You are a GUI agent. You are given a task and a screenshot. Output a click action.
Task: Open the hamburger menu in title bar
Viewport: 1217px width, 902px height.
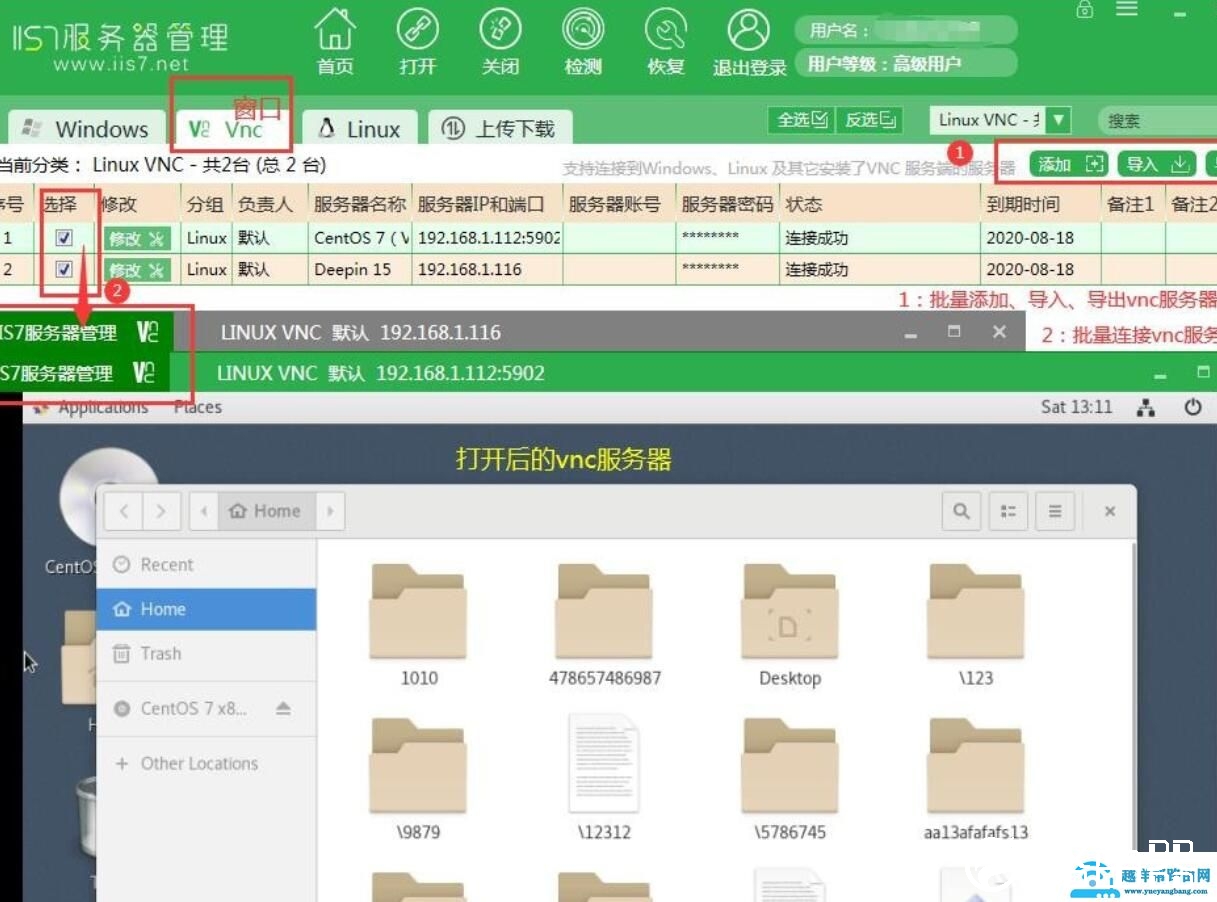coord(1127,9)
